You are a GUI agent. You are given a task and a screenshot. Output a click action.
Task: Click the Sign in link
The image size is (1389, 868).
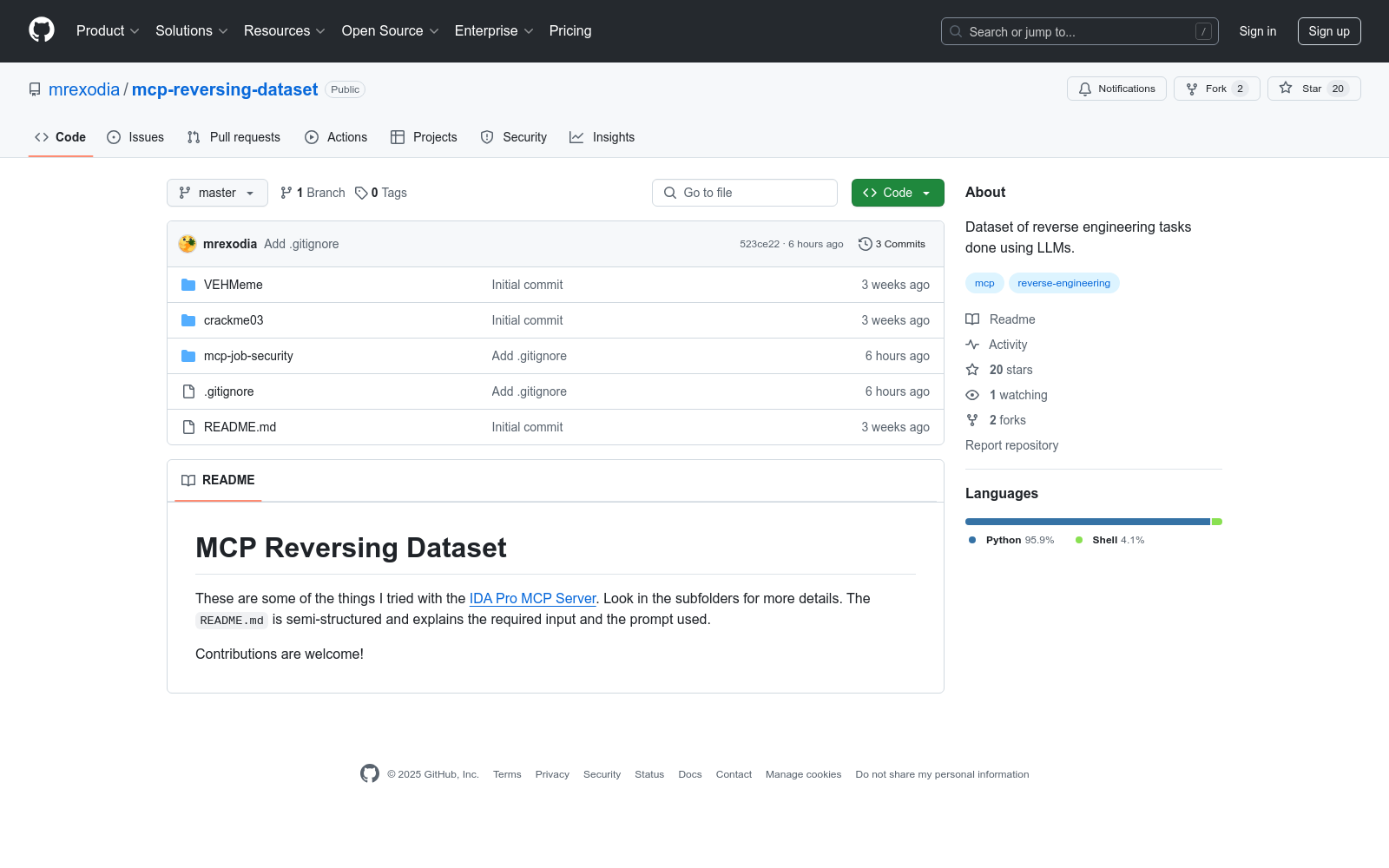click(x=1258, y=31)
